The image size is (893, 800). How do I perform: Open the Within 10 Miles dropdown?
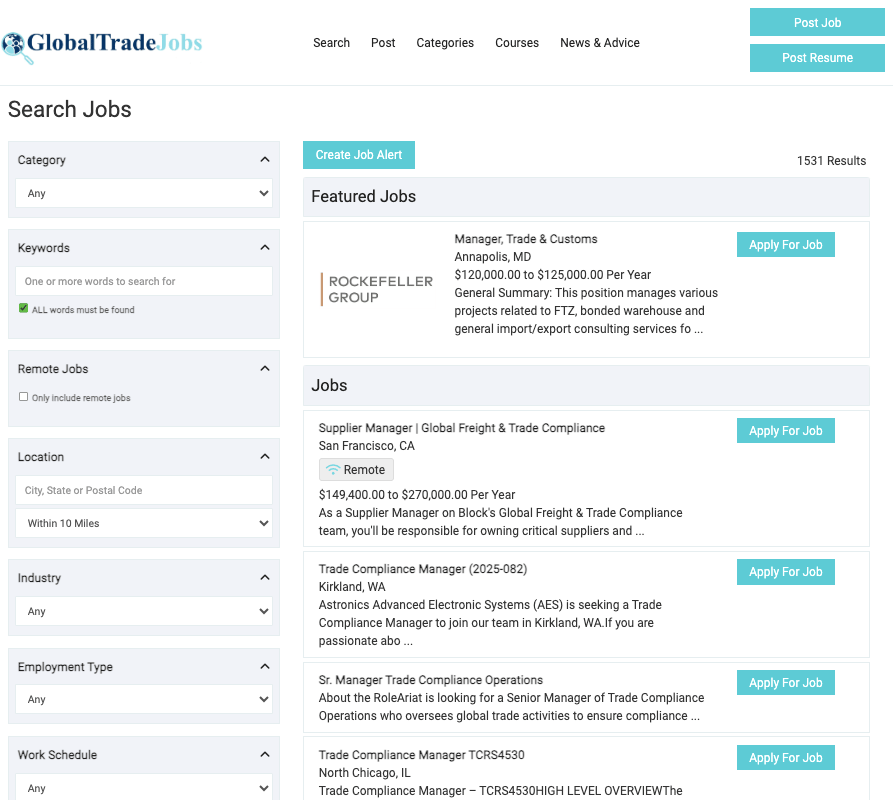[x=144, y=523]
